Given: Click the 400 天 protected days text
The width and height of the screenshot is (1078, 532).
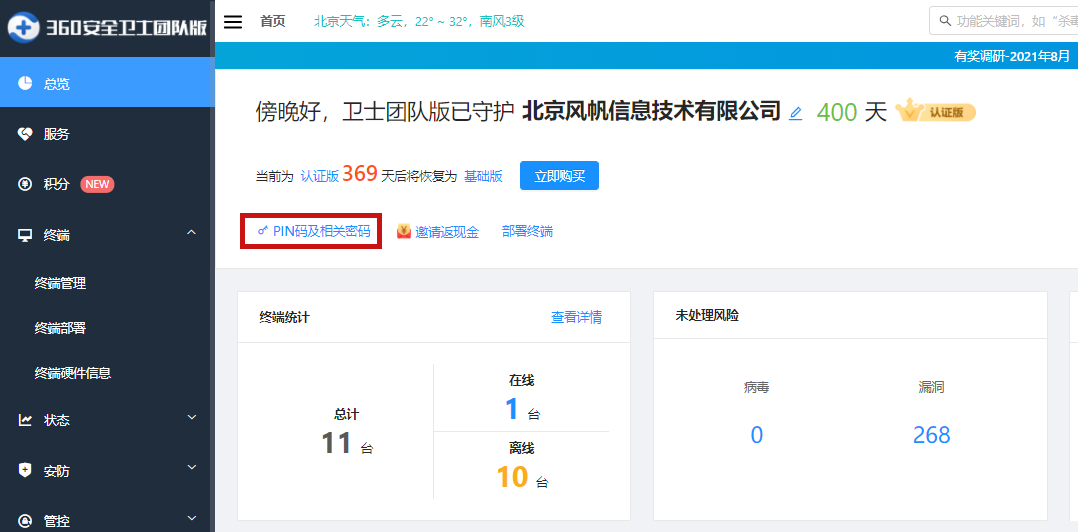Looking at the screenshot, I should click(852, 112).
